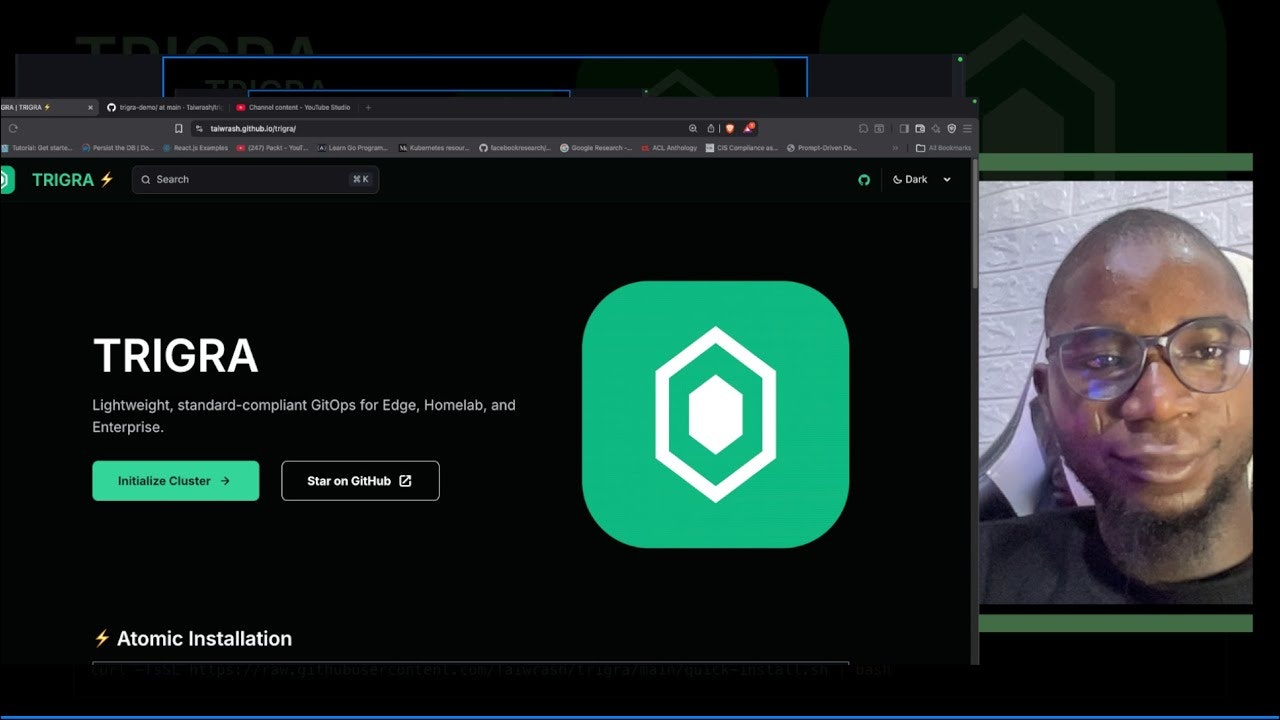Open the React.js Examples bookmark
The width and height of the screenshot is (1280, 720).
point(195,148)
